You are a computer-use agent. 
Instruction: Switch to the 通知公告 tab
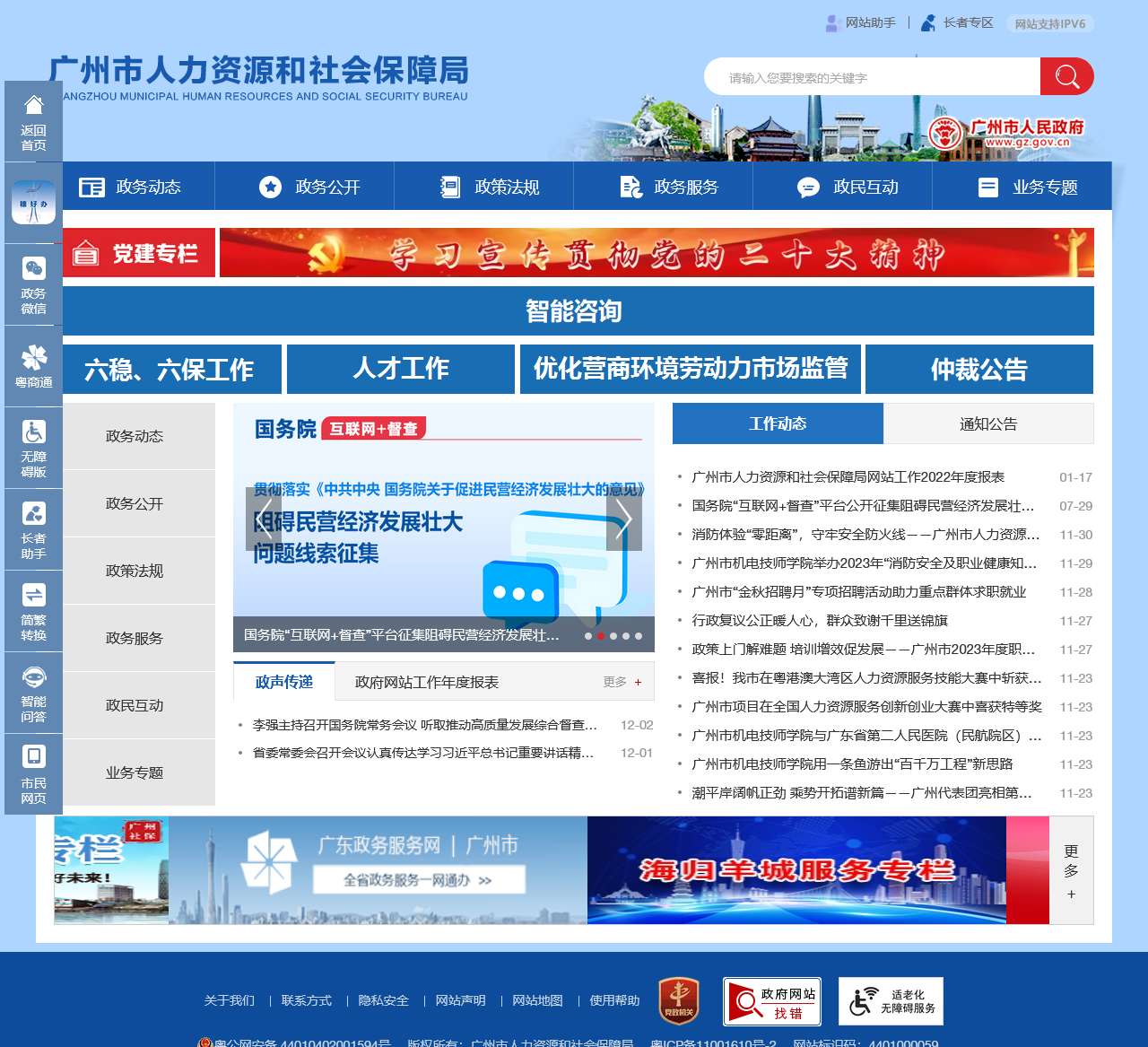coord(988,423)
